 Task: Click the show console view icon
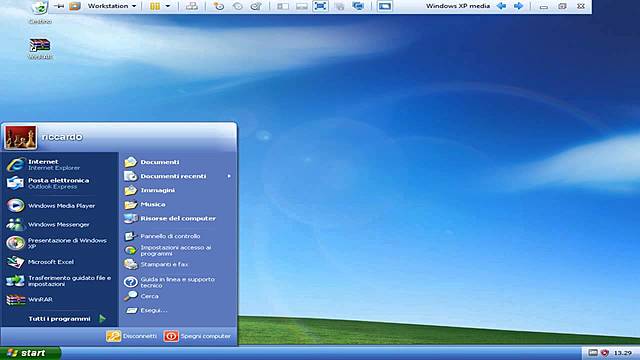pos(384,6)
